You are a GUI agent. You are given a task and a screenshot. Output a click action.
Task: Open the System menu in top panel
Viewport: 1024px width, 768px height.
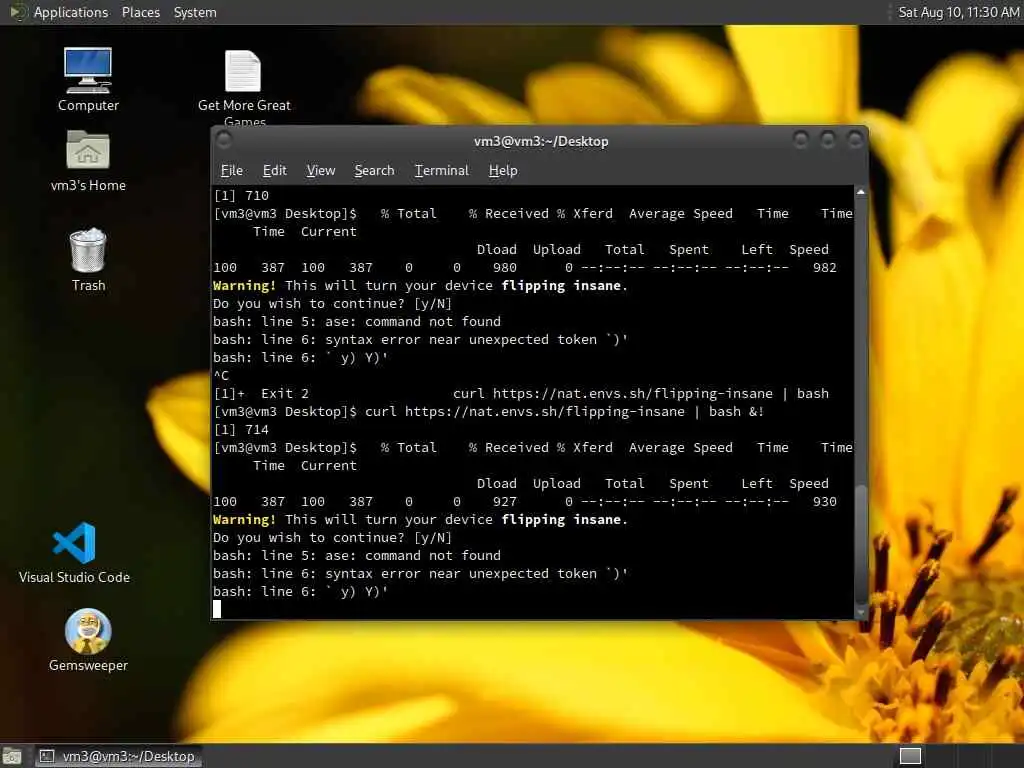195,12
